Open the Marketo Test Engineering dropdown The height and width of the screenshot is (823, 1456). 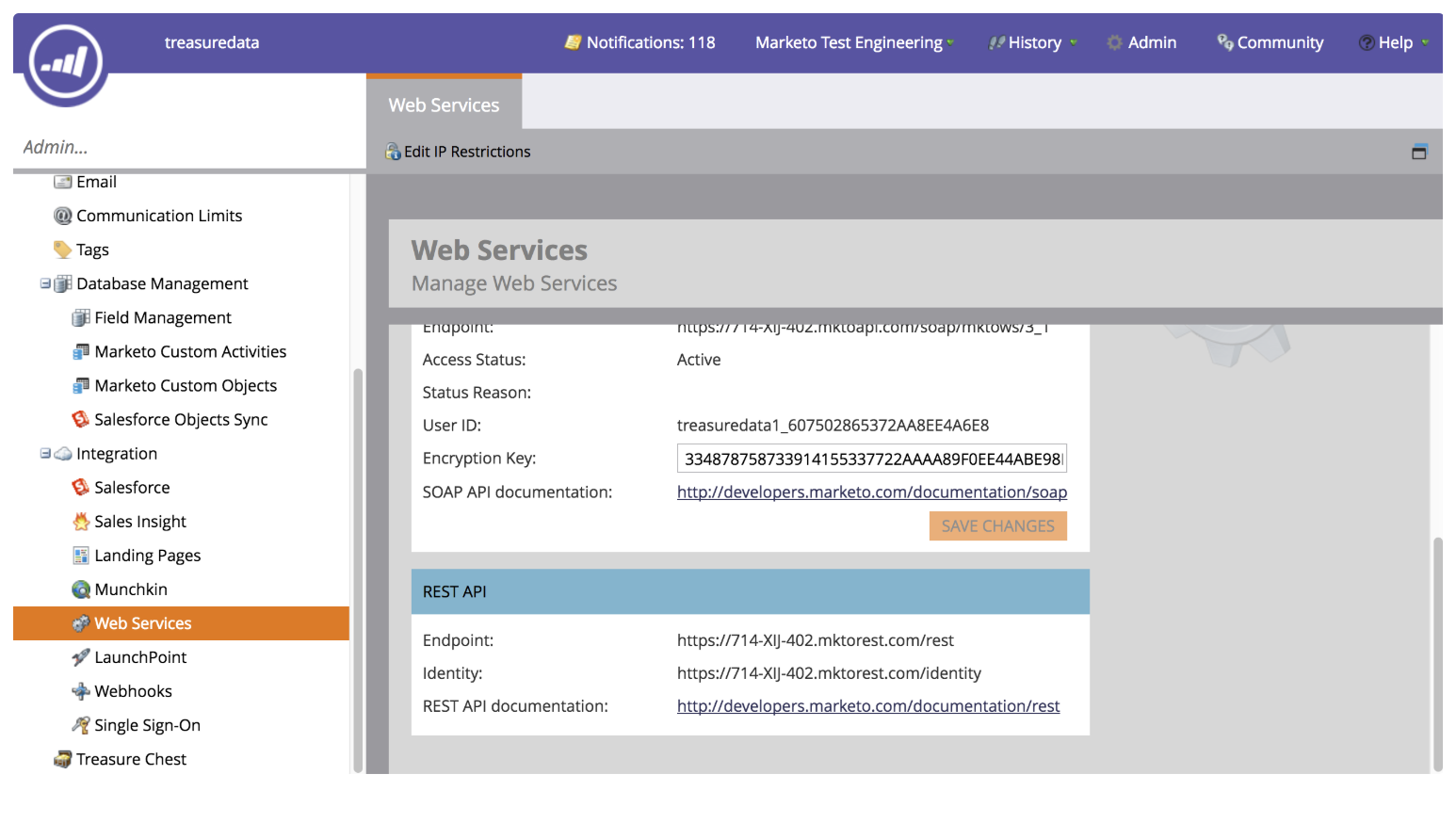coord(854,42)
